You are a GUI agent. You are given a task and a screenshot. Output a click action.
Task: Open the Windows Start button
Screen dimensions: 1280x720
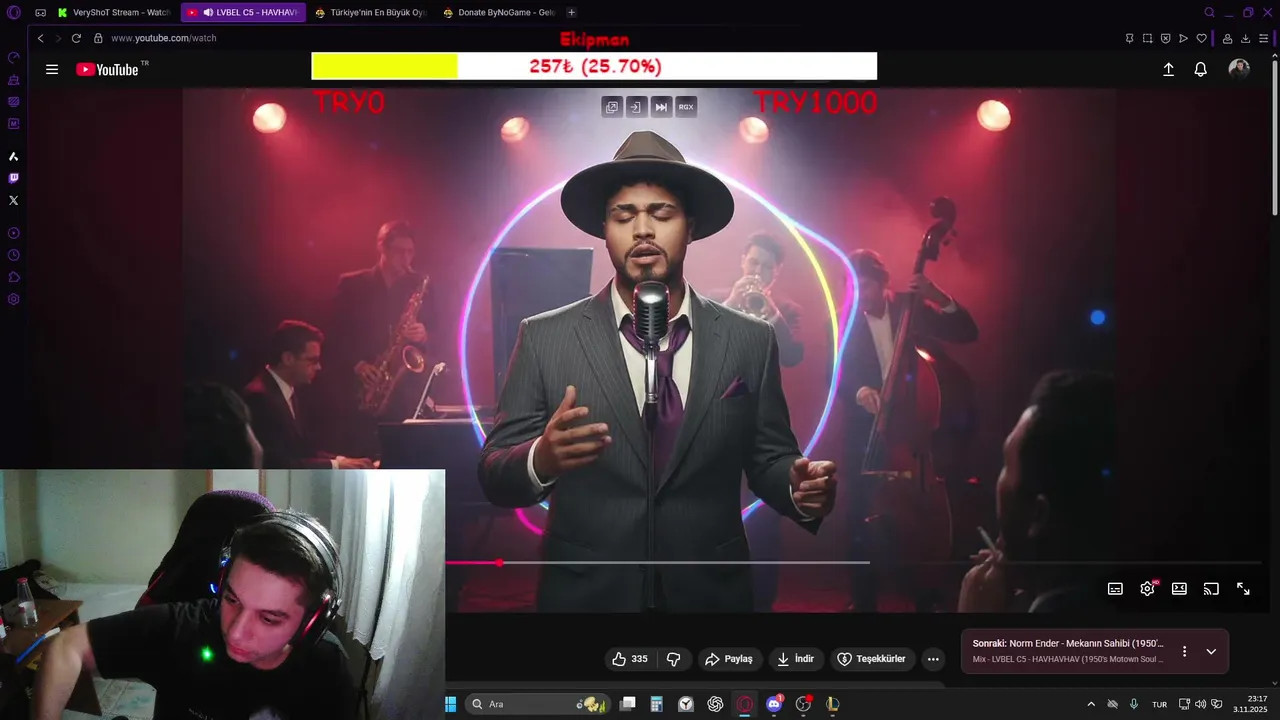point(450,704)
